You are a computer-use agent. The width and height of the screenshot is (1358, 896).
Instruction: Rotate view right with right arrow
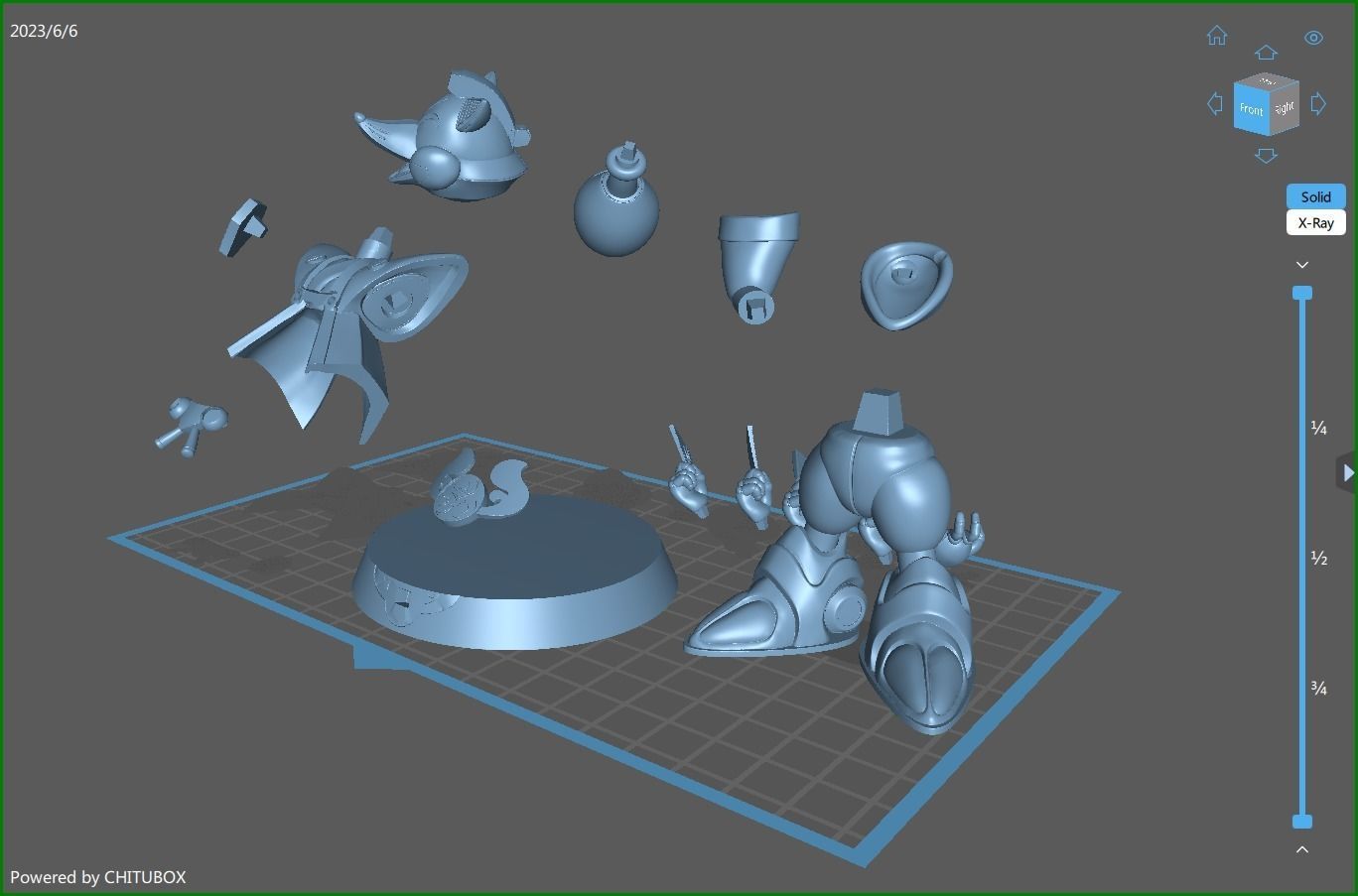1318,103
